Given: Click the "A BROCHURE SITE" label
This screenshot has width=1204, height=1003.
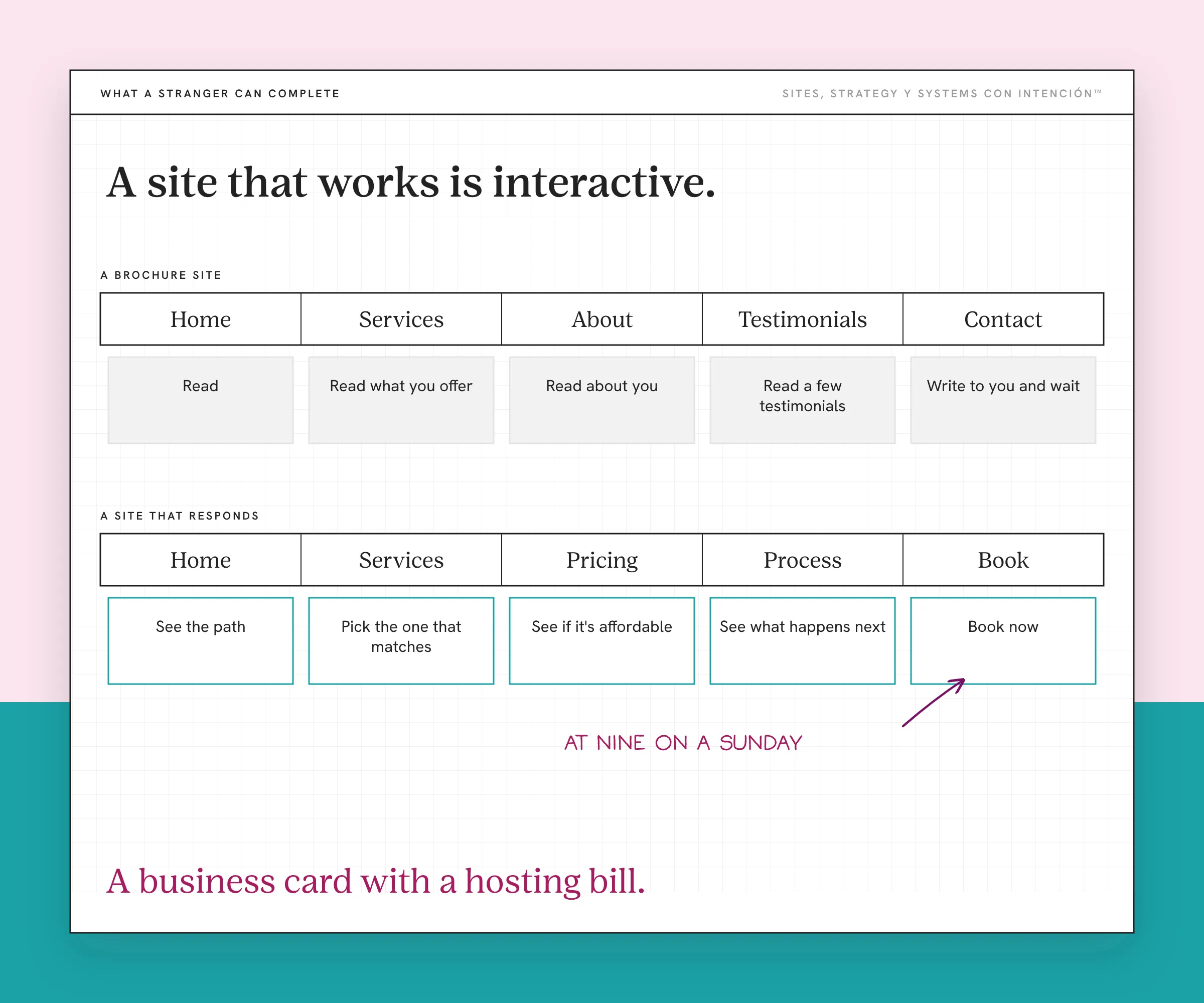Looking at the screenshot, I should point(161,275).
